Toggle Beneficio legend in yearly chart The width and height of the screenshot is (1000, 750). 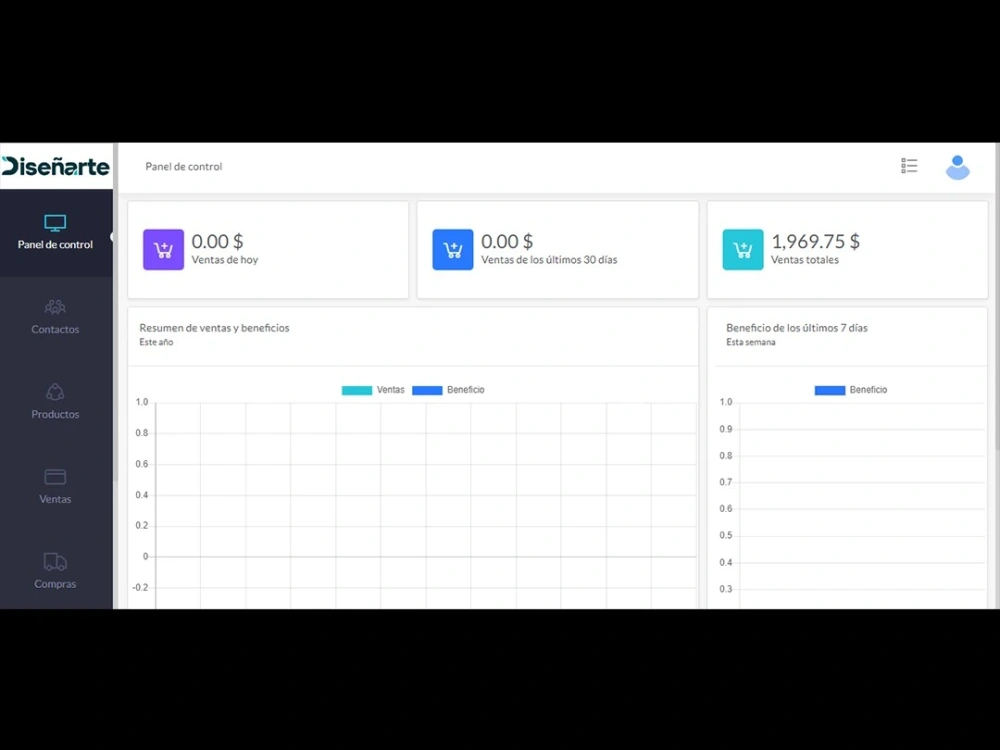[x=448, y=390]
